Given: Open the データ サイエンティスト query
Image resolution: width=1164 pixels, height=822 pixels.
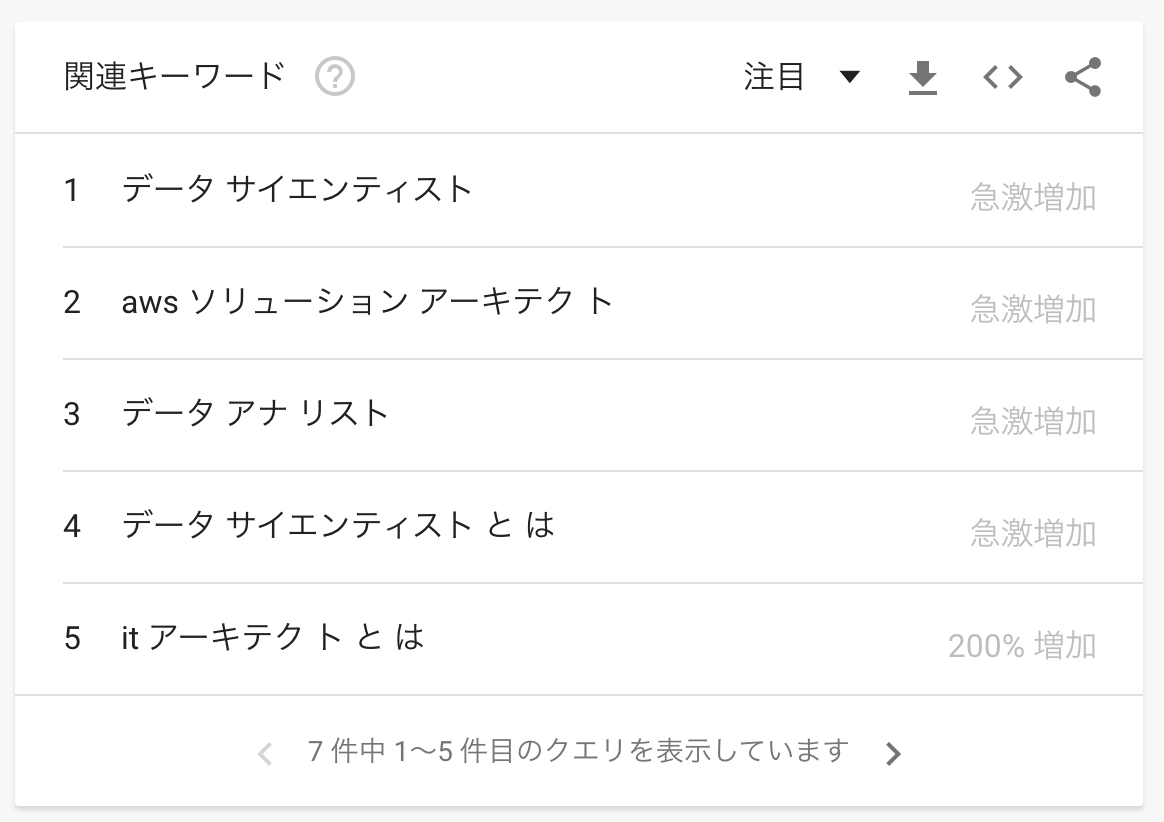Looking at the screenshot, I should tap(297, 189).
